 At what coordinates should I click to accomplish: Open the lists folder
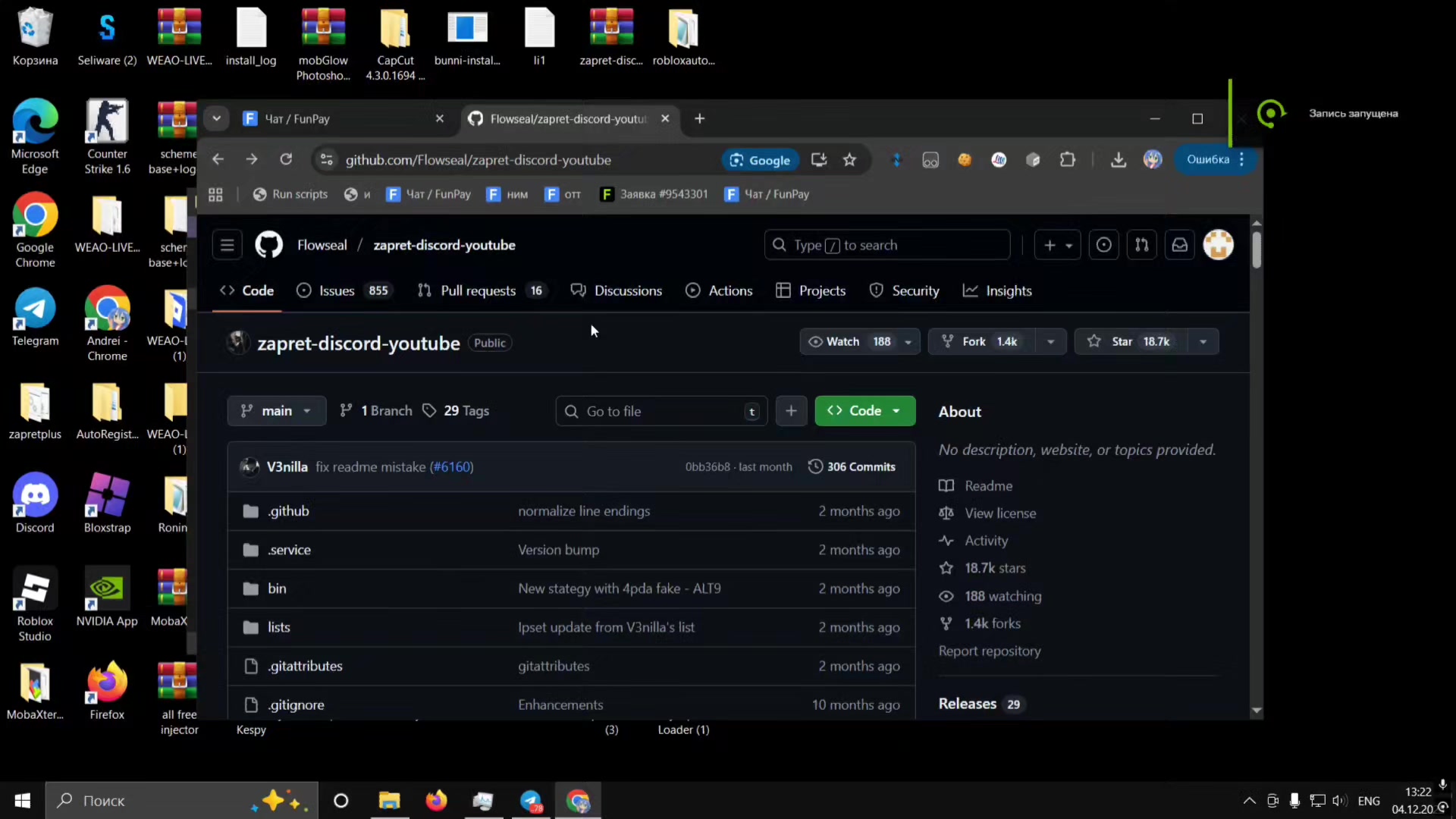click(278, 627)
